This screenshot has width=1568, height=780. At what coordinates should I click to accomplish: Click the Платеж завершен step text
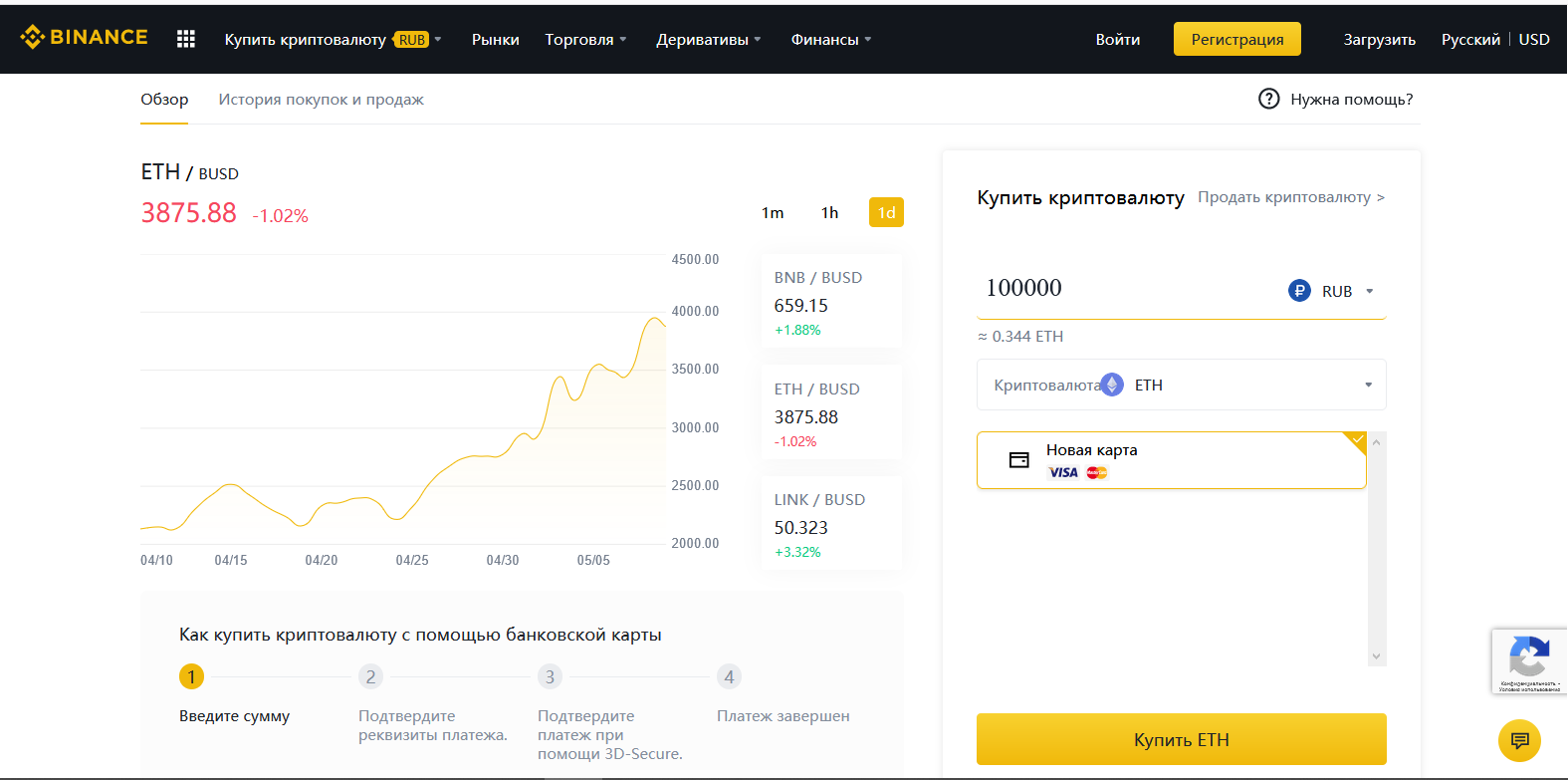[x=784, y=716]
